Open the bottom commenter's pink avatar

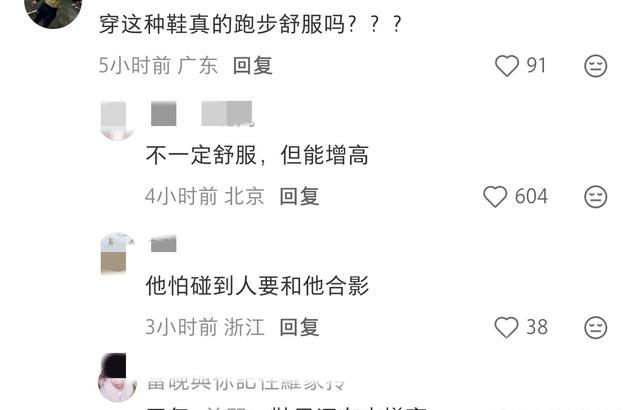coord(118,378)
